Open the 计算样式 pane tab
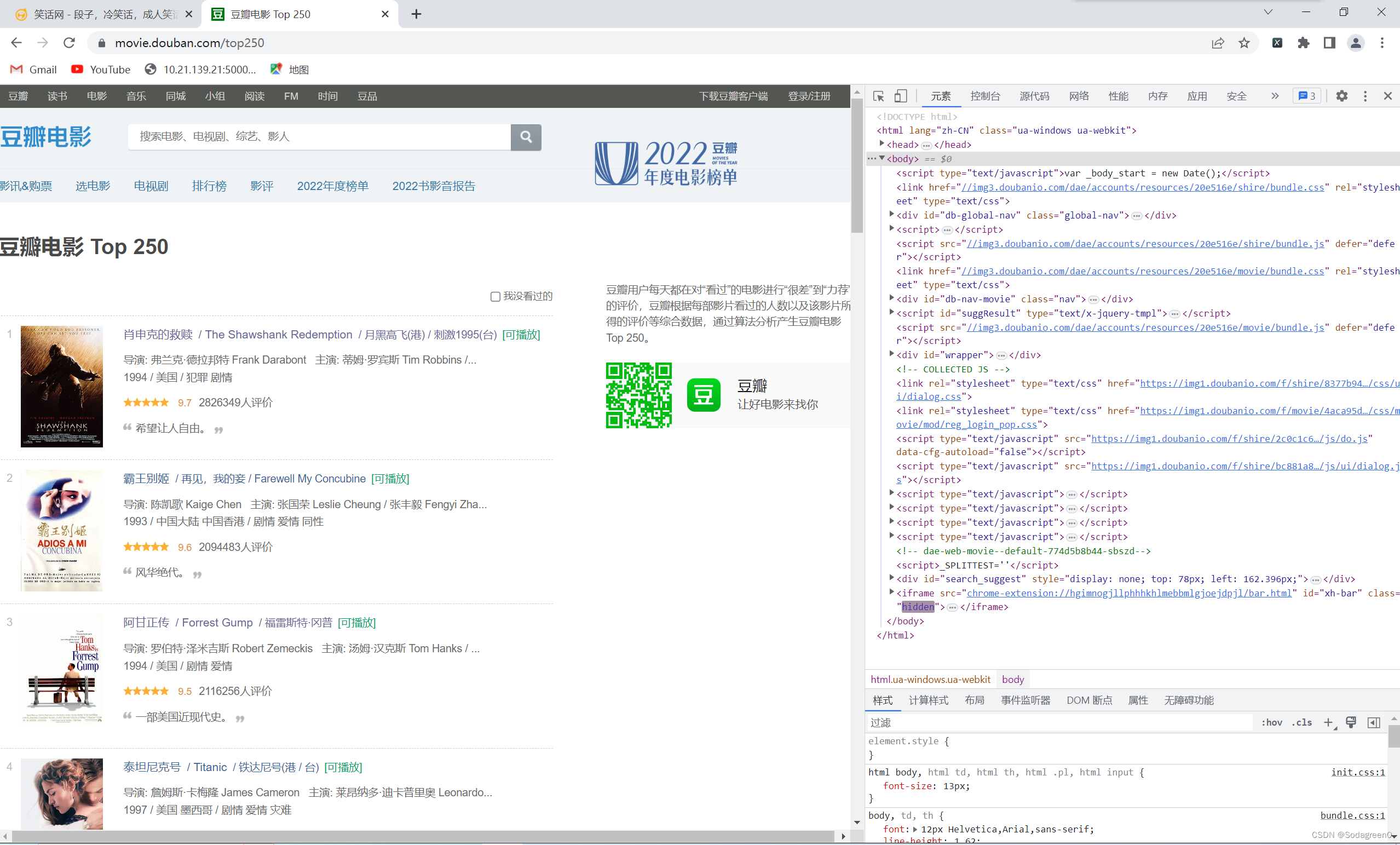This screenshot has width=1400, height=845. coord(929,700)
